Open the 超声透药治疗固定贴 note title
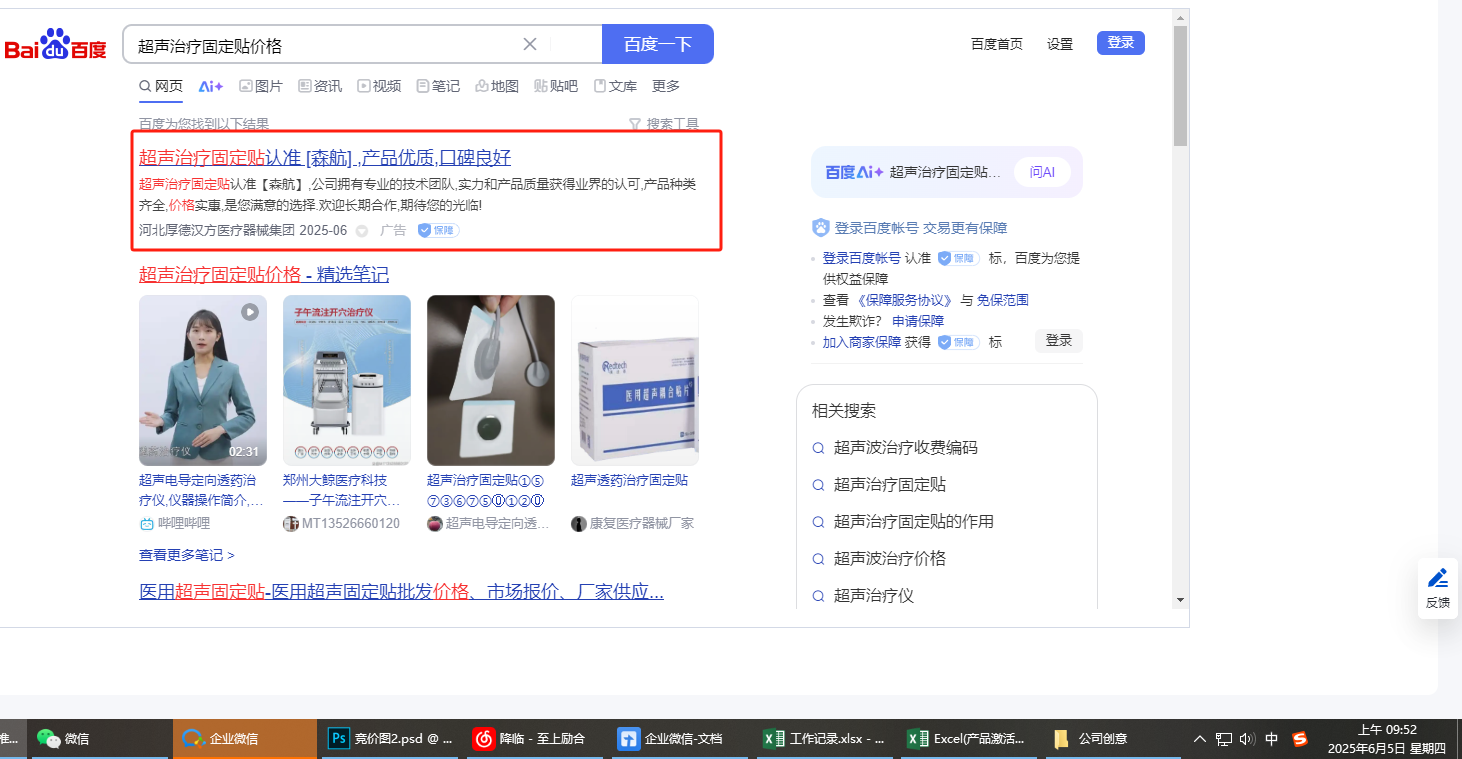 pyautogui.click(x=629, y=480)
